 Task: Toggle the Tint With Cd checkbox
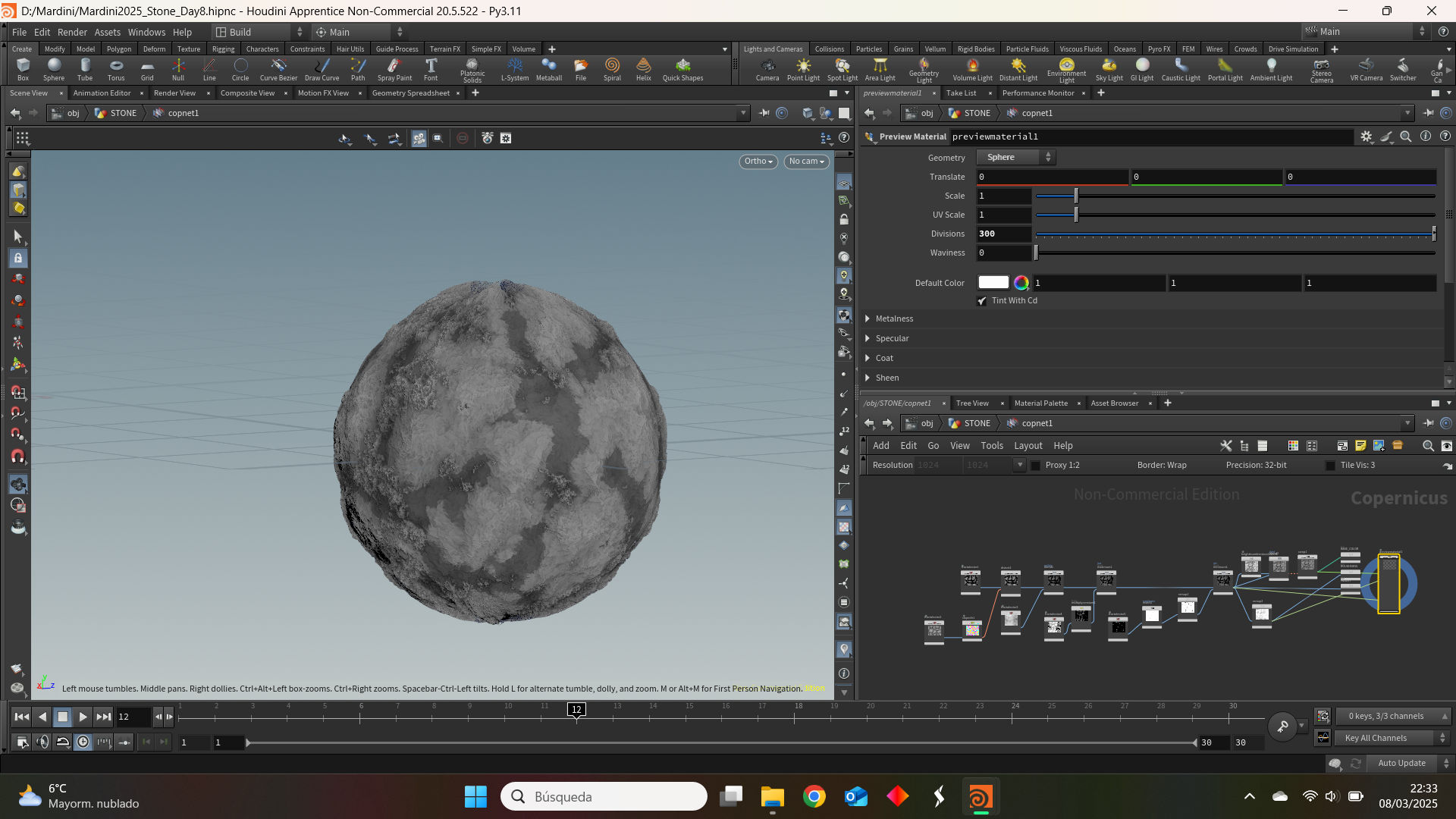[x=982, y=301]
